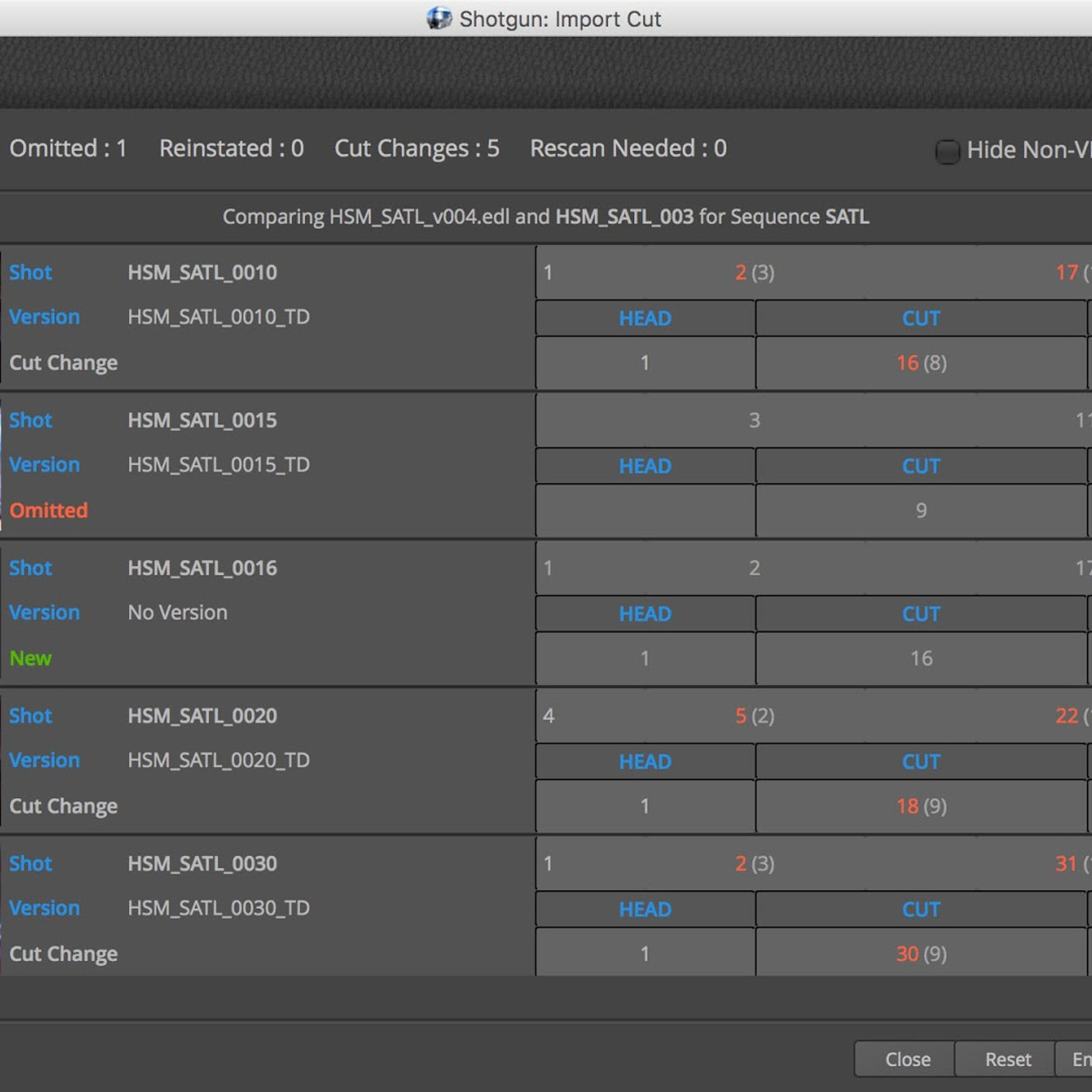Click cut duration '16 (8)' for HSM_SATL_0010
Screen dimensions: 1092x1092
921,362
